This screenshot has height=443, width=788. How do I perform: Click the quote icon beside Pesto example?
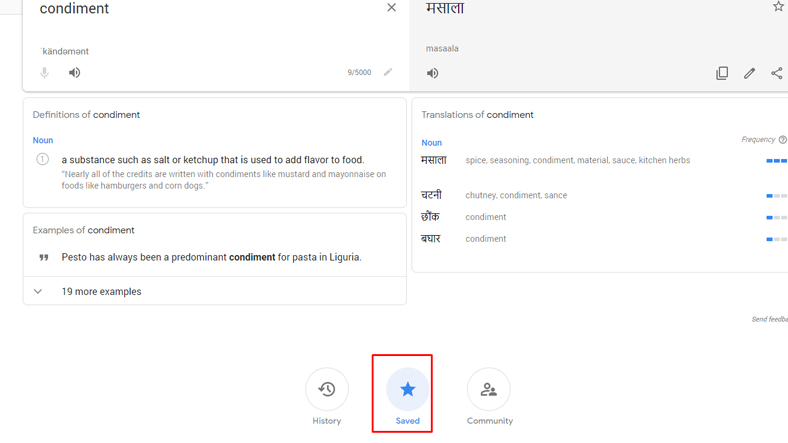44,257
